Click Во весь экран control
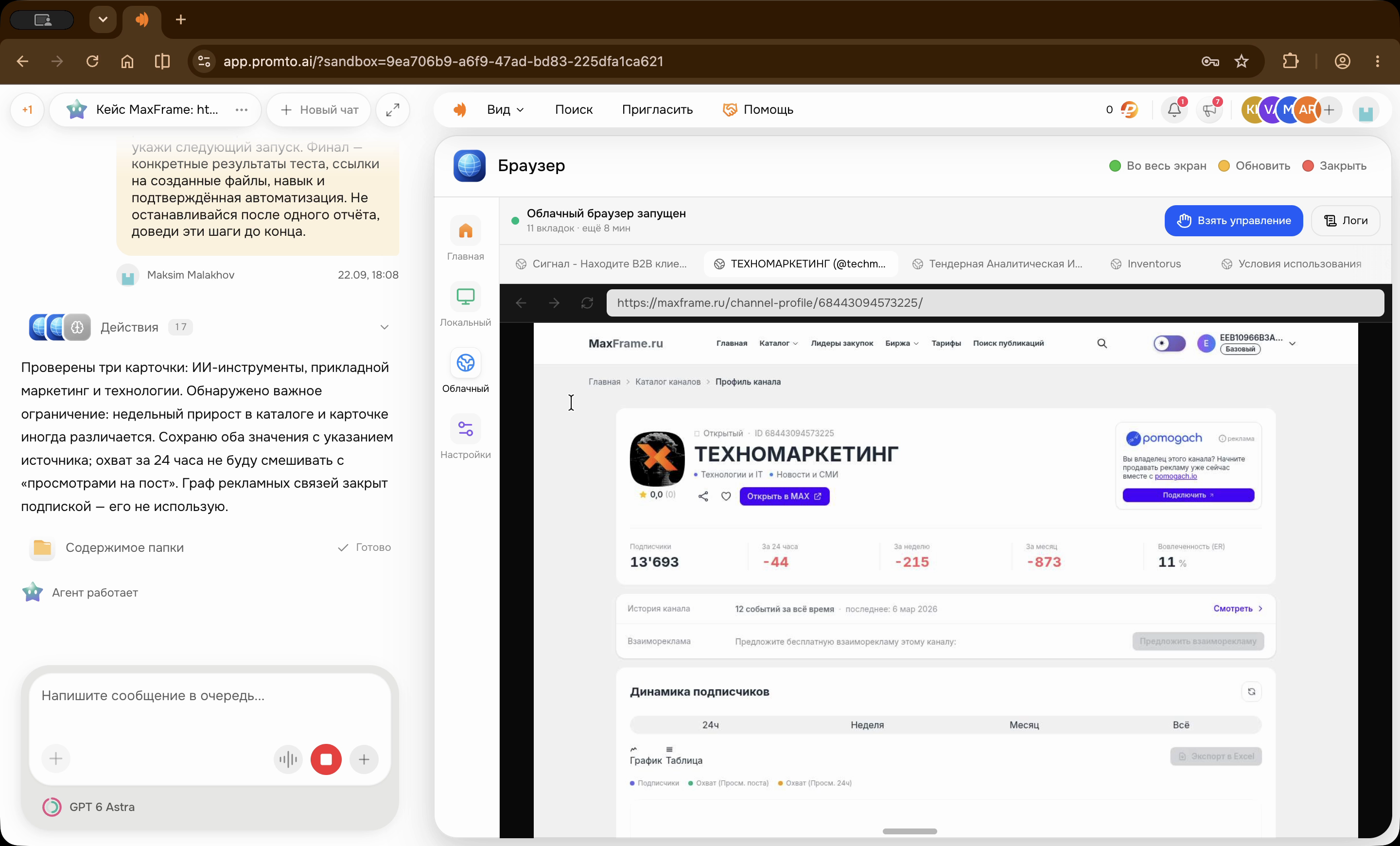The width and height of the screenshot is (1400, 846). point(1157,166)
